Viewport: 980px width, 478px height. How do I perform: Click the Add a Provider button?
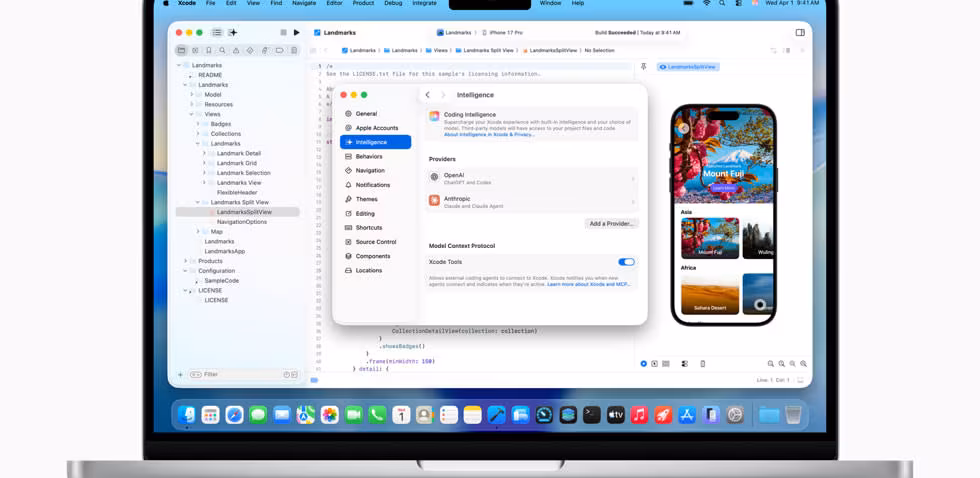coord(611,224)
